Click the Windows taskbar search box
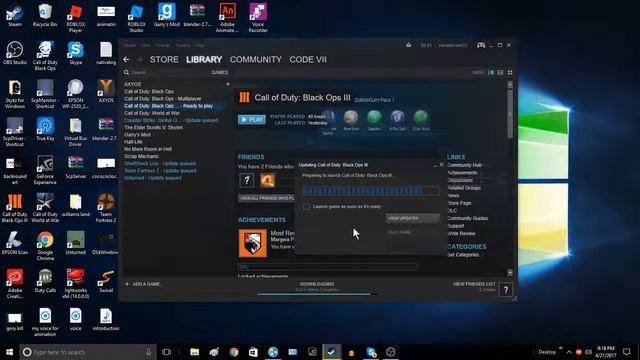The width and height of the screenshot is (640, 360). point(88,352)
